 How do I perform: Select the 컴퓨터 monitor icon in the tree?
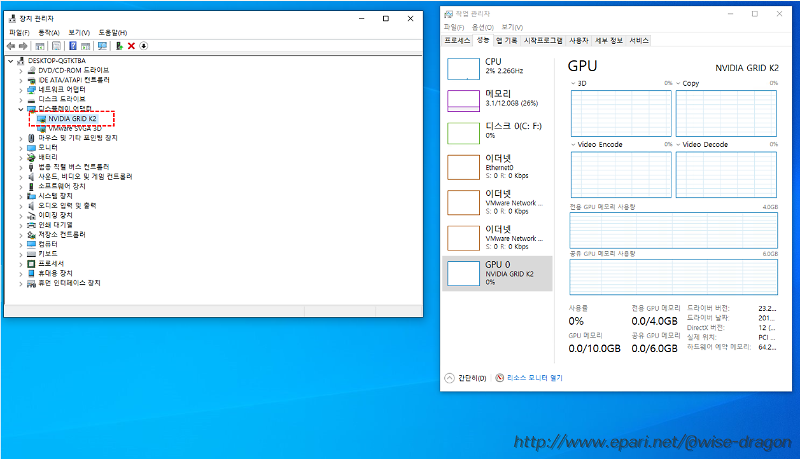tap(31, 244)
